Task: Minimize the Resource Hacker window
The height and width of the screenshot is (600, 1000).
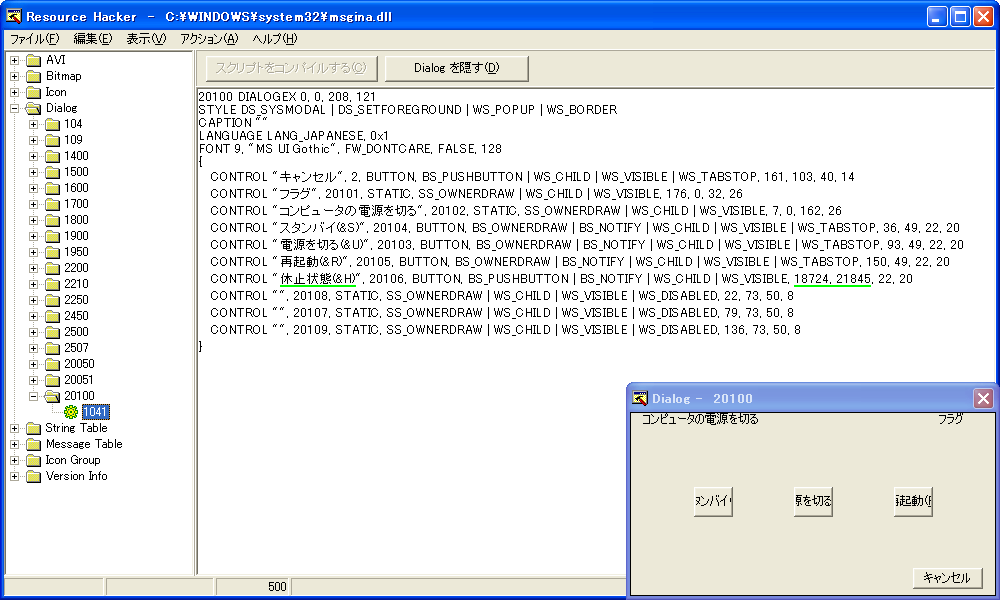Action: (x=937, y=17)
